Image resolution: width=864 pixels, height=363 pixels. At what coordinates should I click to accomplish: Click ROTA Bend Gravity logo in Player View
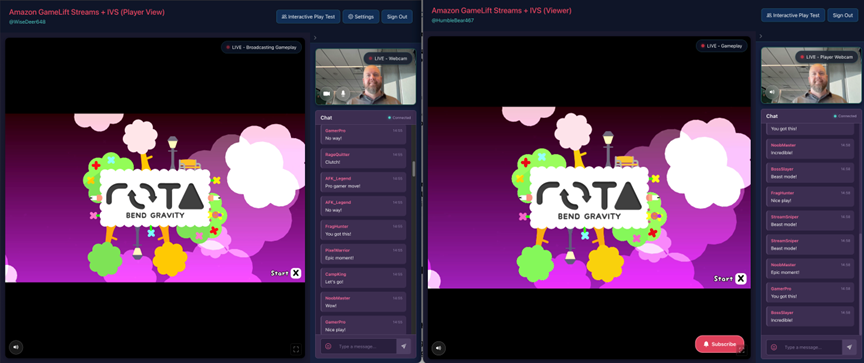point(156,198)
